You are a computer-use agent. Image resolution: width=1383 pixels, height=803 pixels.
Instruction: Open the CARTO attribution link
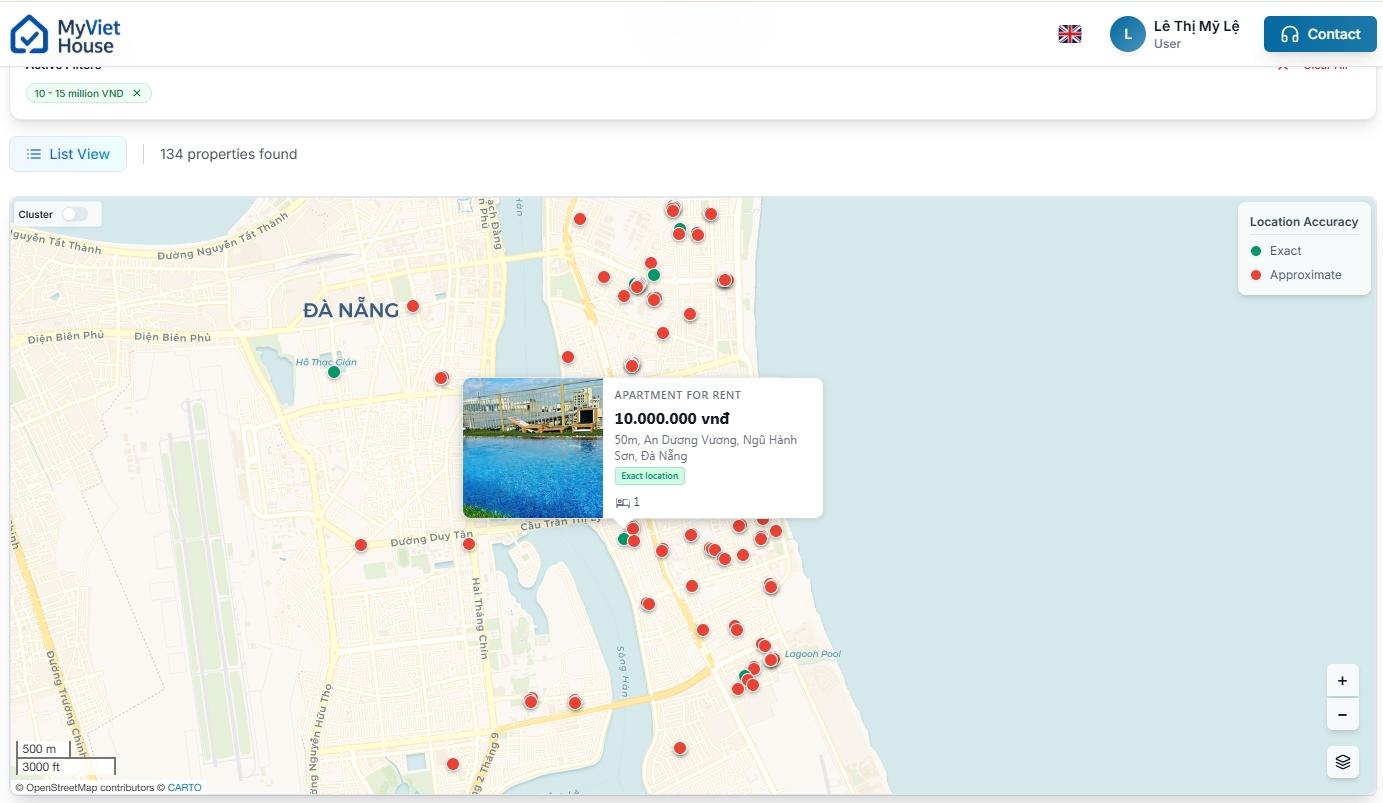(x=184, y=788)
